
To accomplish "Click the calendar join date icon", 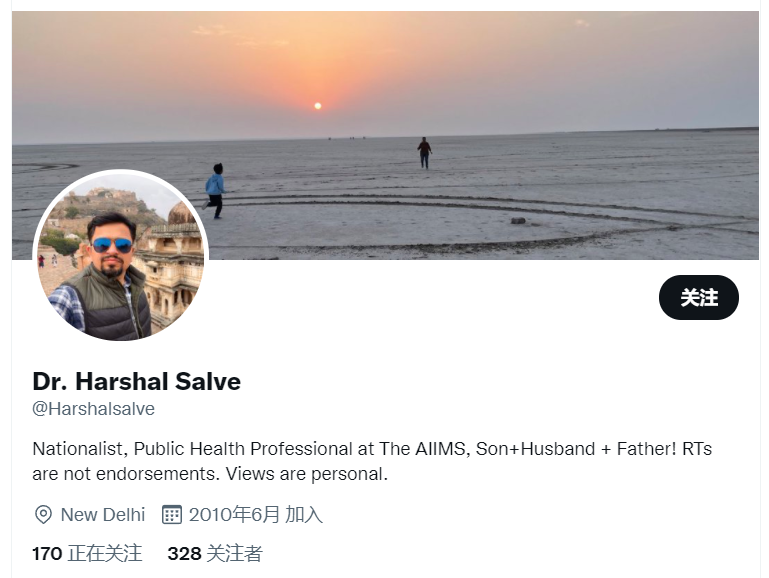I will point(172,515).
